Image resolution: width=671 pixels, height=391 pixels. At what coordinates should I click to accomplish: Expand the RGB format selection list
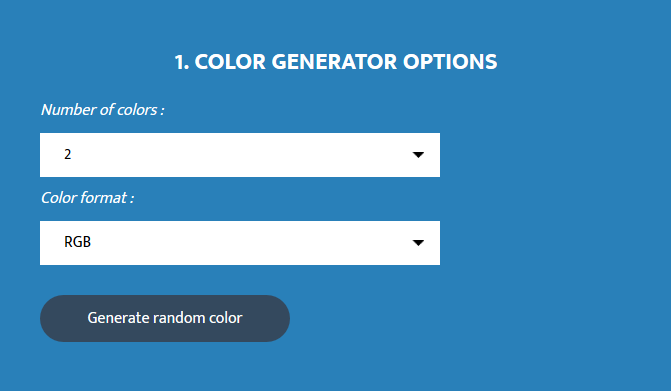click(240, 243)
